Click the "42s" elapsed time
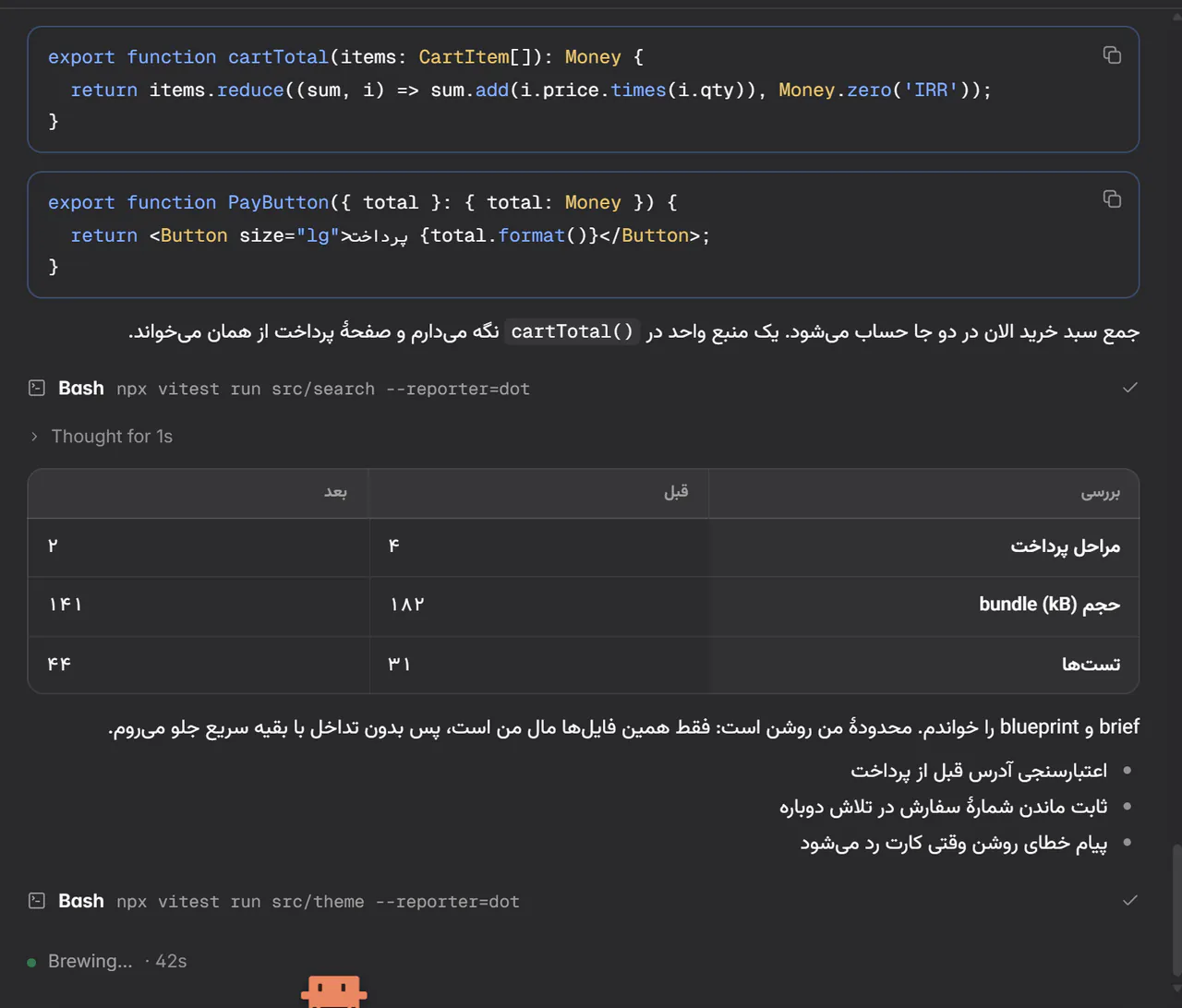1182x1008 pixels. 171,962
